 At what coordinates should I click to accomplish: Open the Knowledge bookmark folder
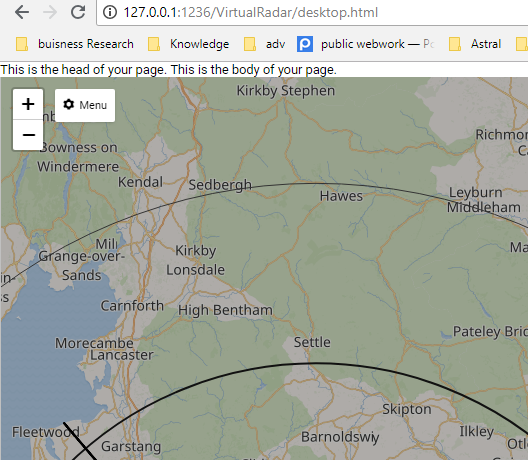pyautogui.click(x=189, y=44)
